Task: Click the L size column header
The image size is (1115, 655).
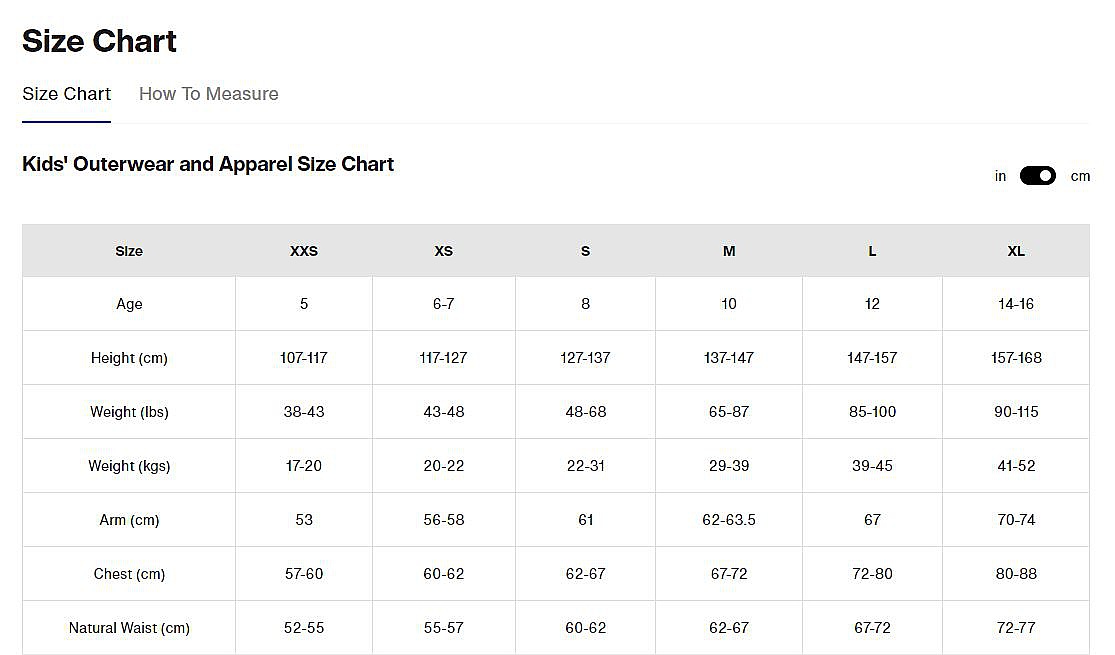Action: [872, 251]
